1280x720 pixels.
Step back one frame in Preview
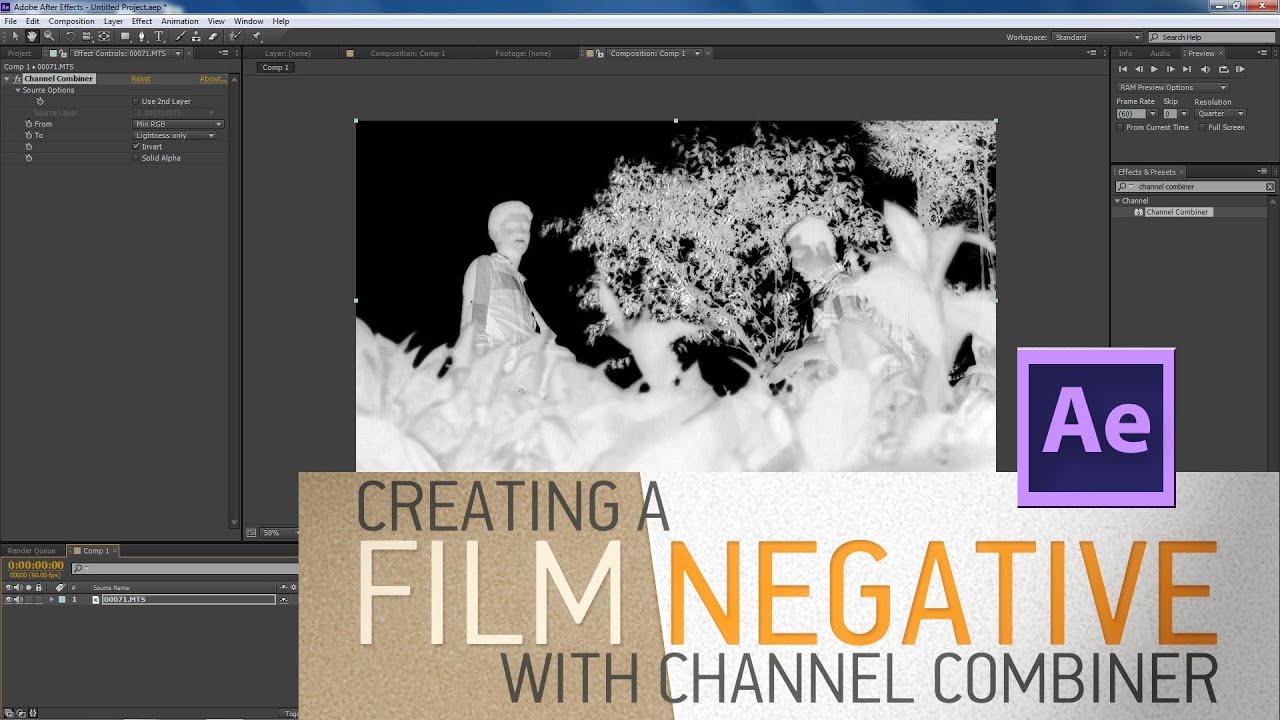coord(1139,69)
